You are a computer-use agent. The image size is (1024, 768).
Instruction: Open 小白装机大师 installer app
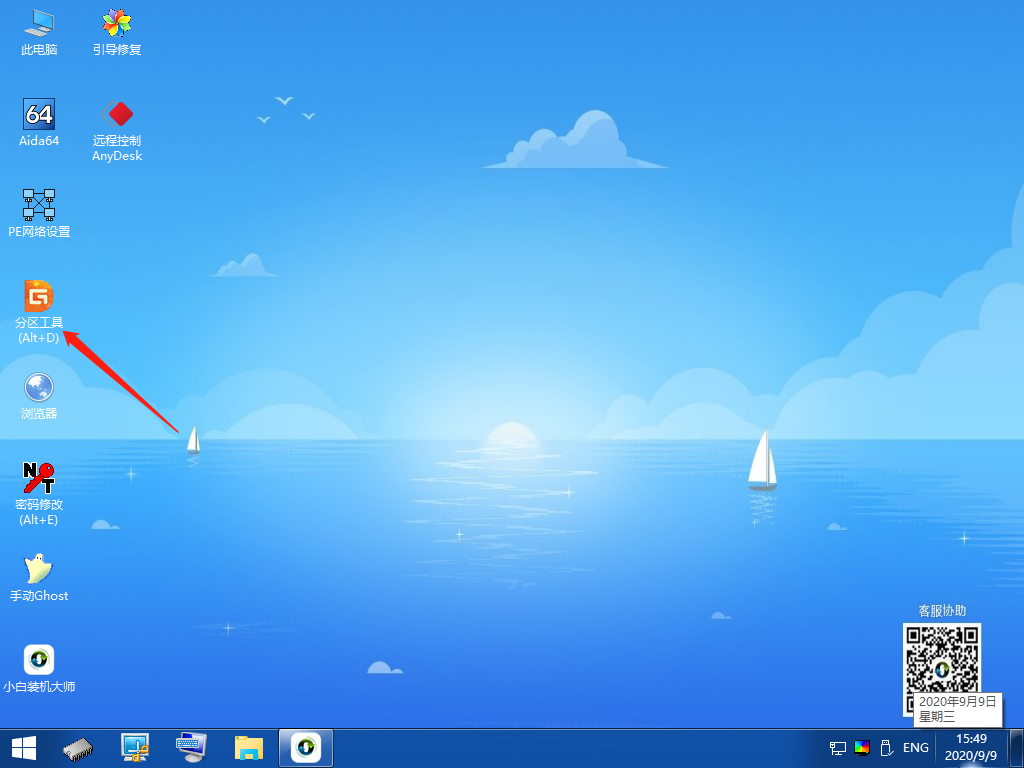click(x=38, y=658)
